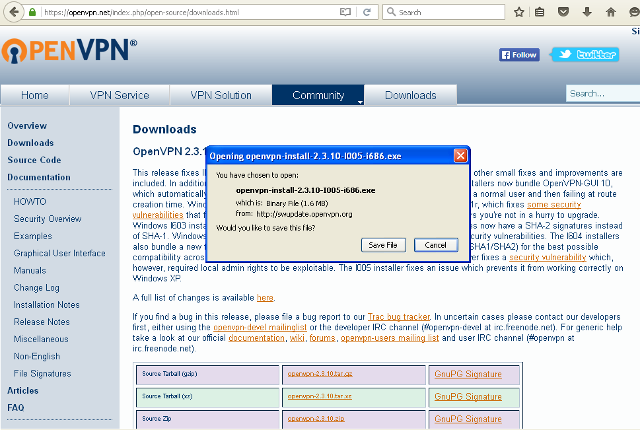The height and width of the screenshot is (430, 640).
Task: Open the openvpn-devel mailinglist link
Action: click(x=260, y=327)
